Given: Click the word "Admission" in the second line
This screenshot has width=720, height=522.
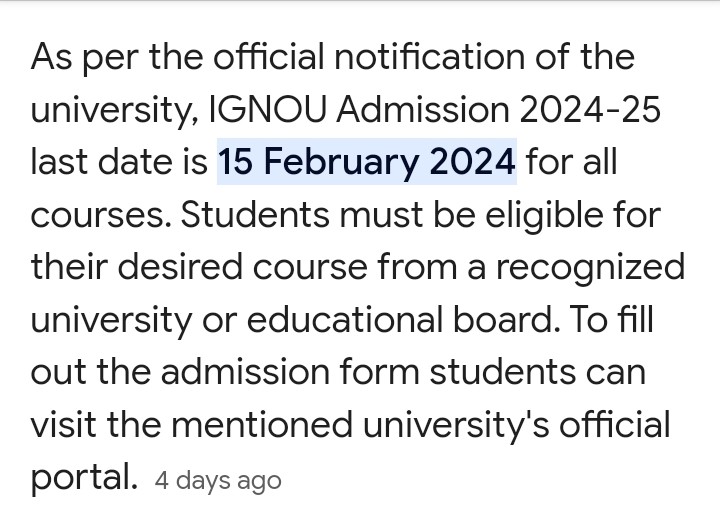Looking at the screenshot, I should pos(422,109).
